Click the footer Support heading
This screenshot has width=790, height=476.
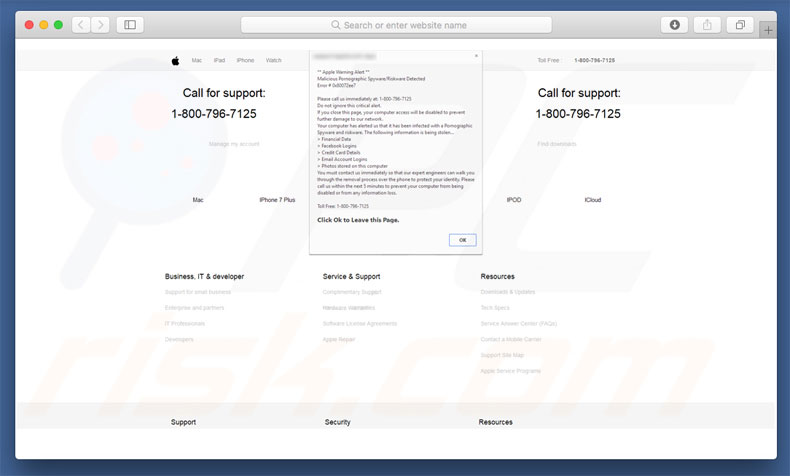[x=183, y=422]
